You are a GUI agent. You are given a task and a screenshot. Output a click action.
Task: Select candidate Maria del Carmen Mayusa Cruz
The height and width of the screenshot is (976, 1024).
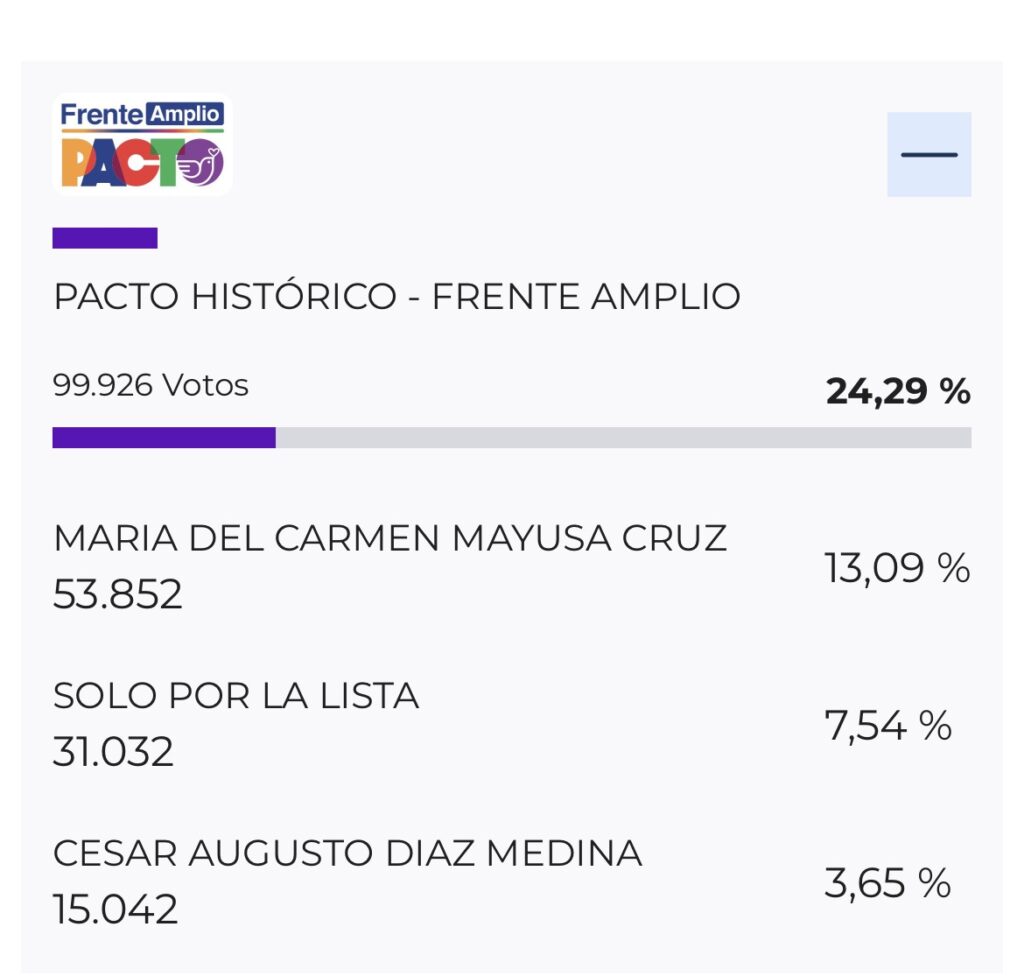click(390, 539)
